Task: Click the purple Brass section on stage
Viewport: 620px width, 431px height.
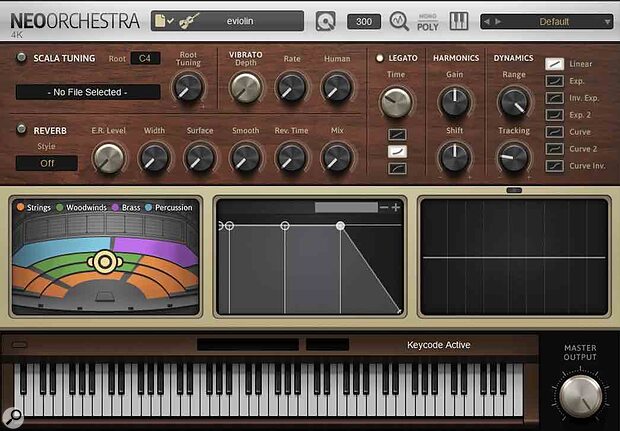Action: click(156, 250)
